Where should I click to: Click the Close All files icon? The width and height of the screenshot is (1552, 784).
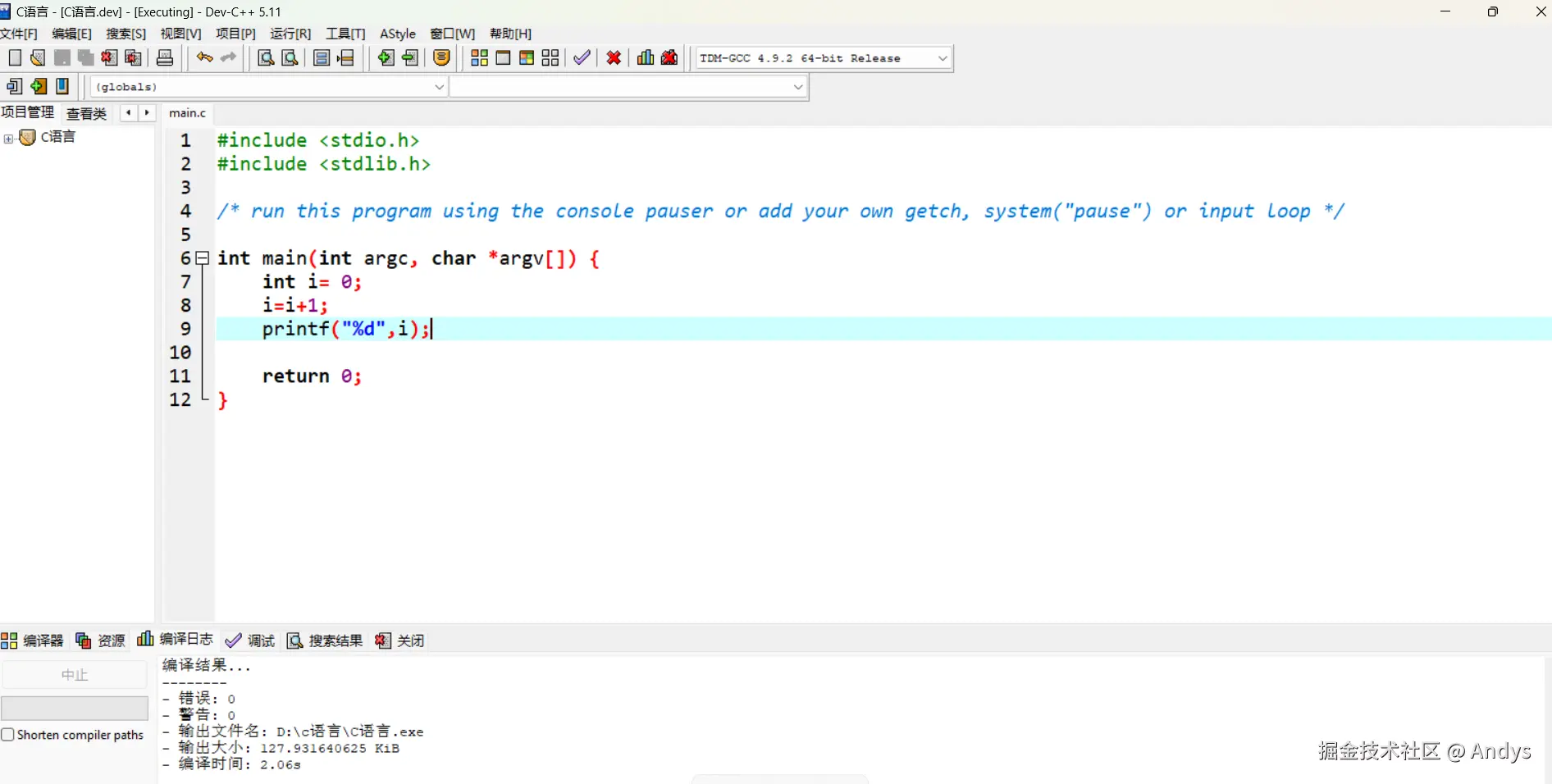pyautogui.click(x=133, y=57)
